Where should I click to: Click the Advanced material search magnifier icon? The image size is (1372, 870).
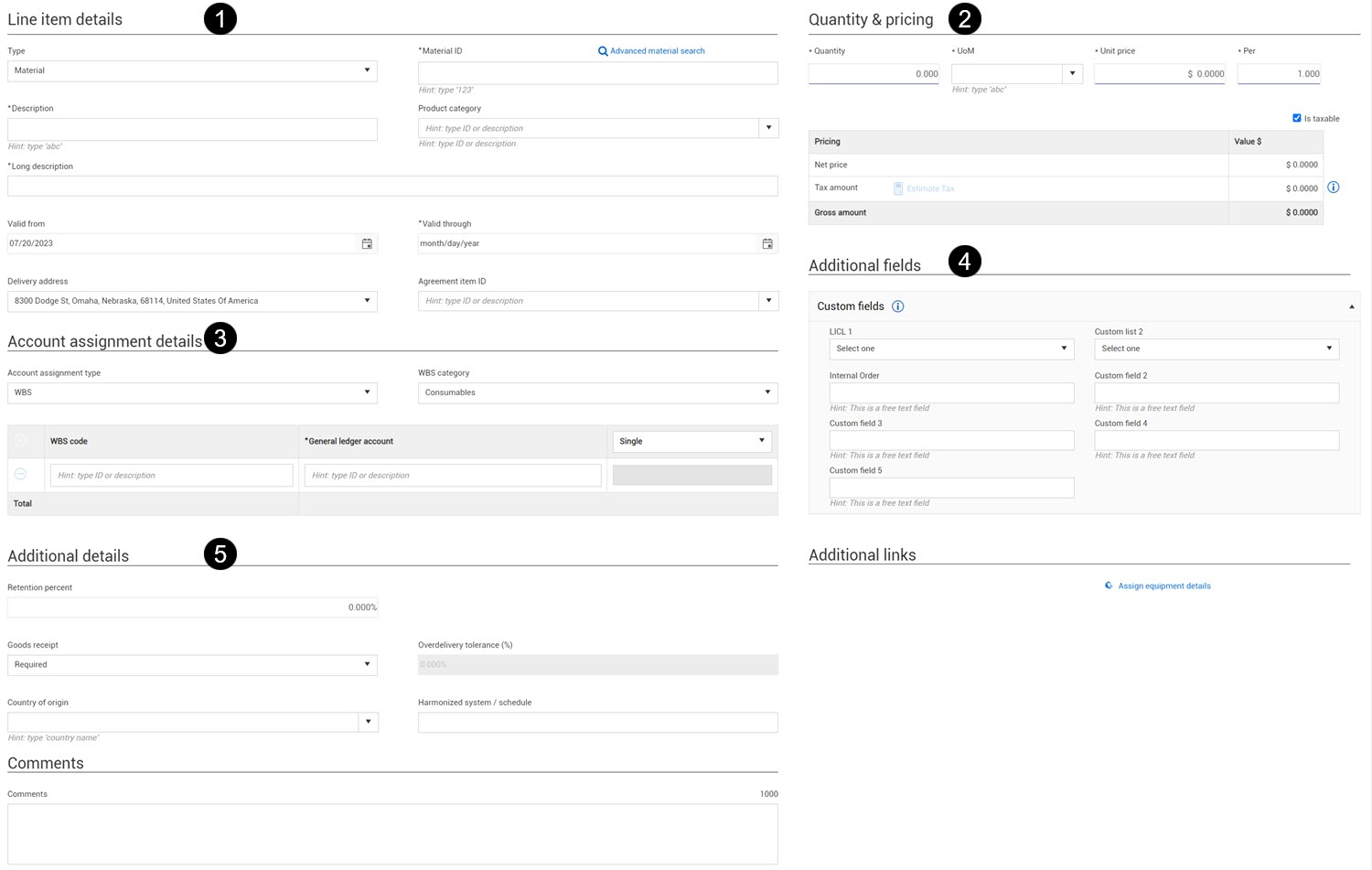tap(603, 51)
